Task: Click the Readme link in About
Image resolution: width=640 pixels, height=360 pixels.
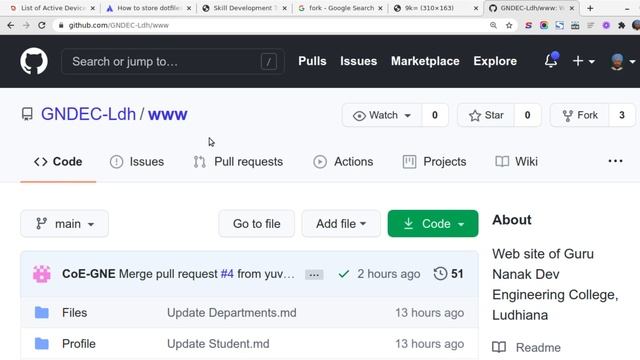Action: [x=538, y=347]
